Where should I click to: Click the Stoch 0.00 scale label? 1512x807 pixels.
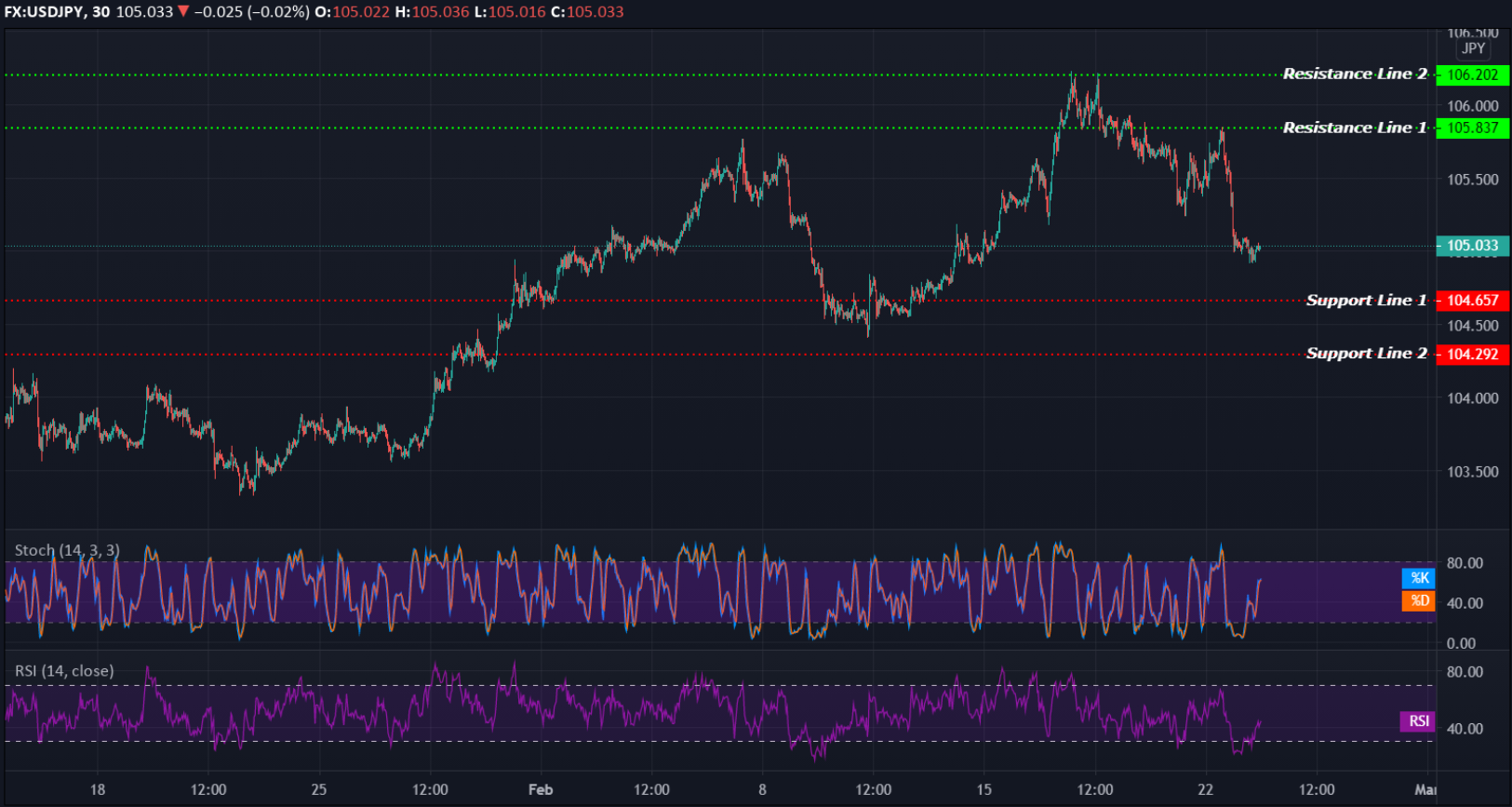pyautogui.click(x=1461, y=643)
